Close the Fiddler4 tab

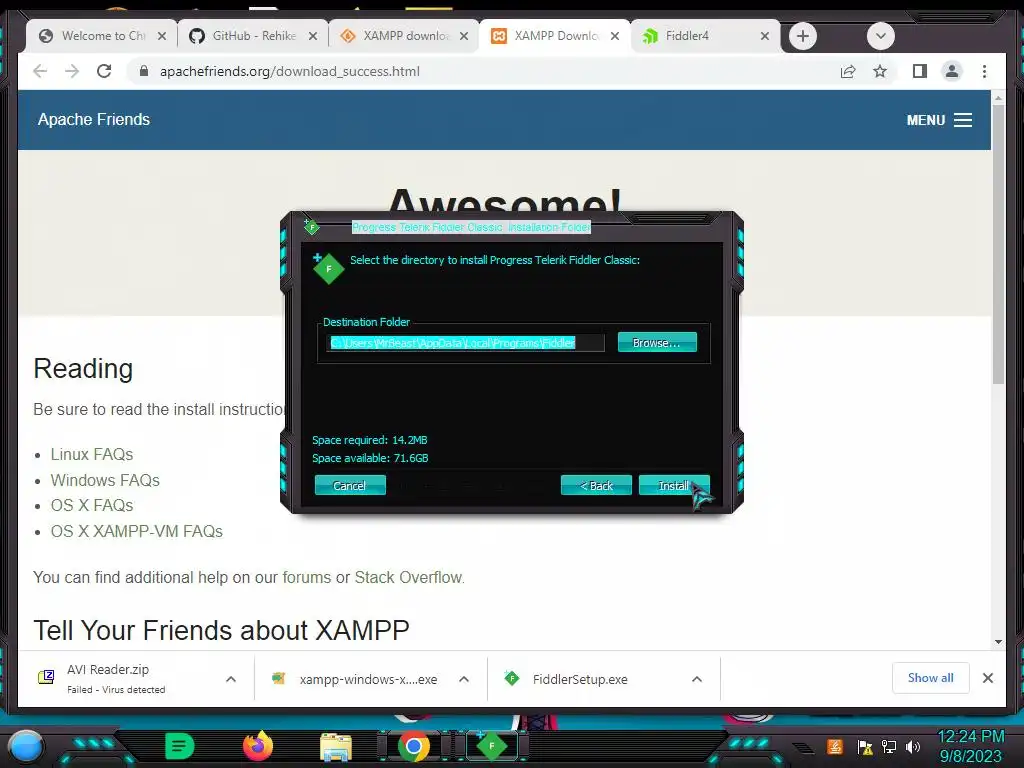[x=765, y=36]
